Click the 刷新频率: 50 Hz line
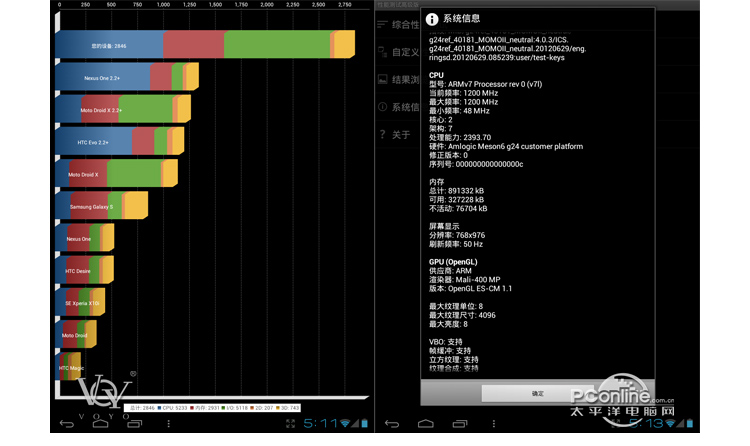 point(456,244)
